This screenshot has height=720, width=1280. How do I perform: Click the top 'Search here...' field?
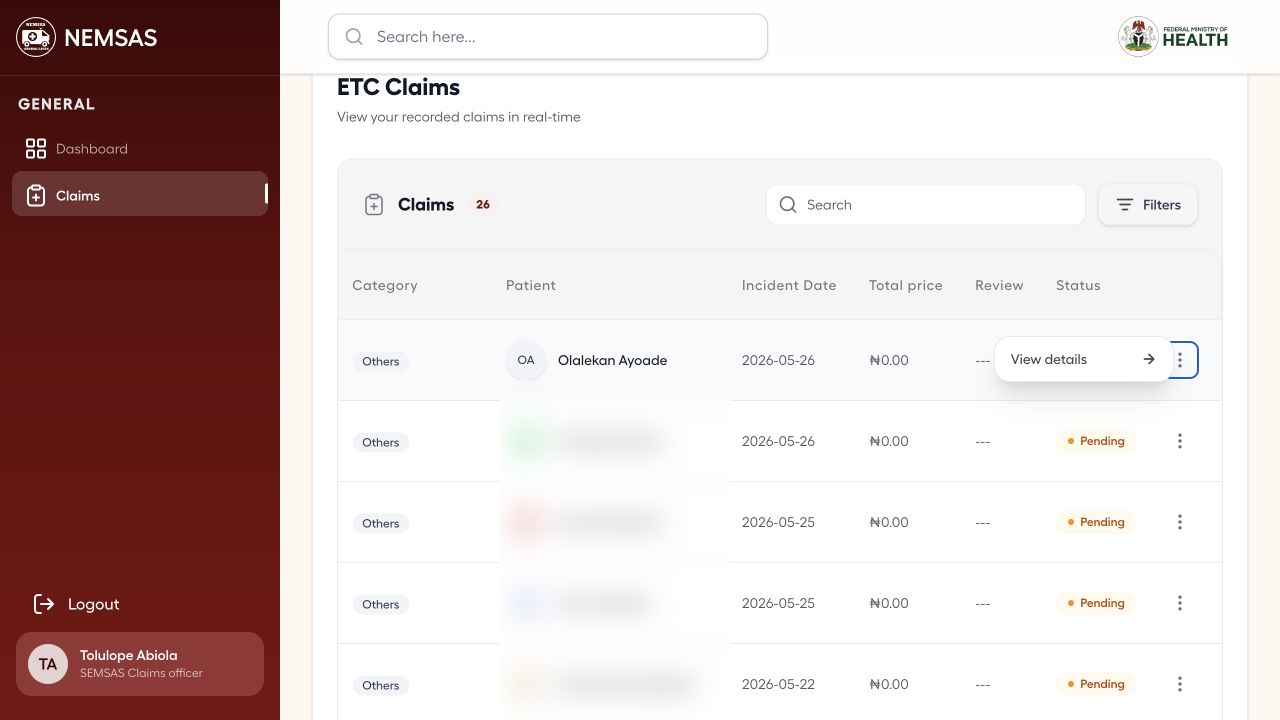coord(548,37)
